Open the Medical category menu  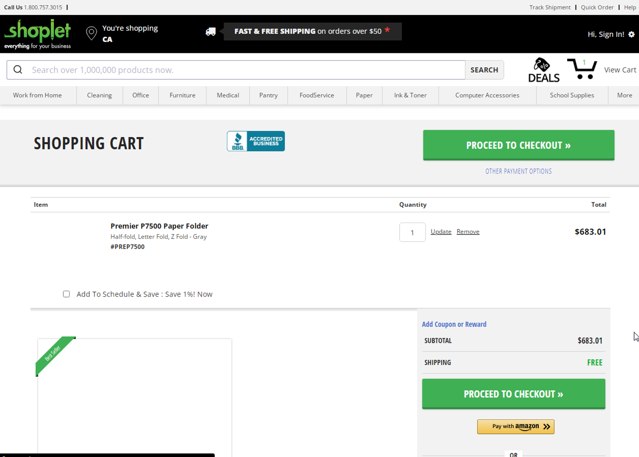228,95
